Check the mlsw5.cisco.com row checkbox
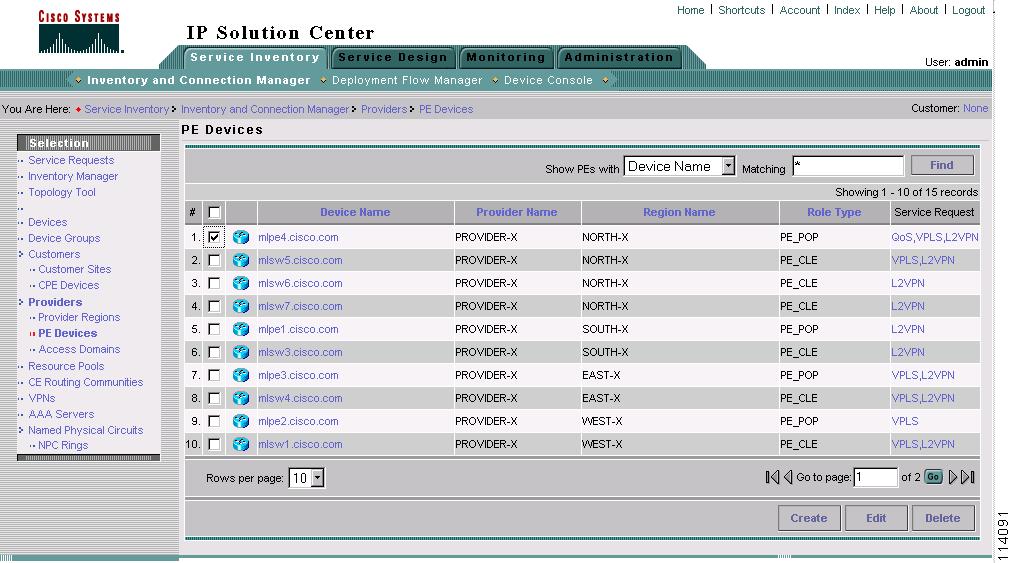1012x563 pixels. [x=214, y=260]
